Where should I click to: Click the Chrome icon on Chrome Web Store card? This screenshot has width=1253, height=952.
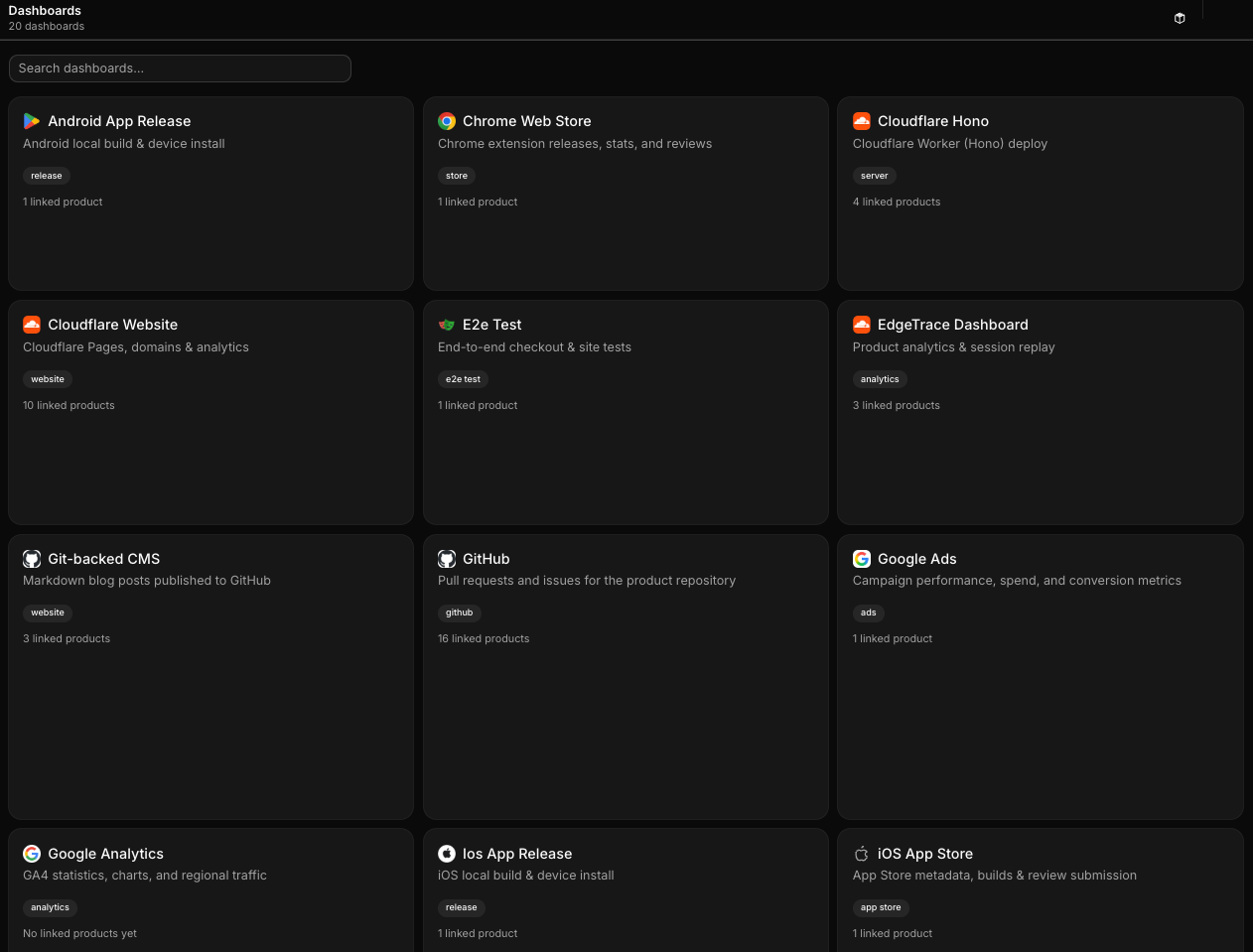tap(447, 121)
